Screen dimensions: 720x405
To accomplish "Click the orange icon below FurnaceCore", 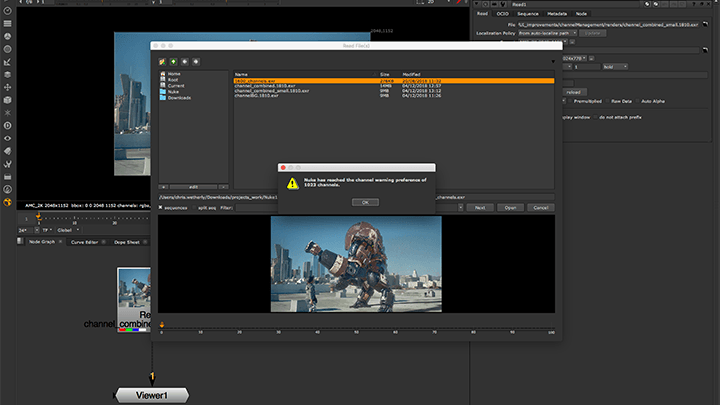I will (7, 202).
